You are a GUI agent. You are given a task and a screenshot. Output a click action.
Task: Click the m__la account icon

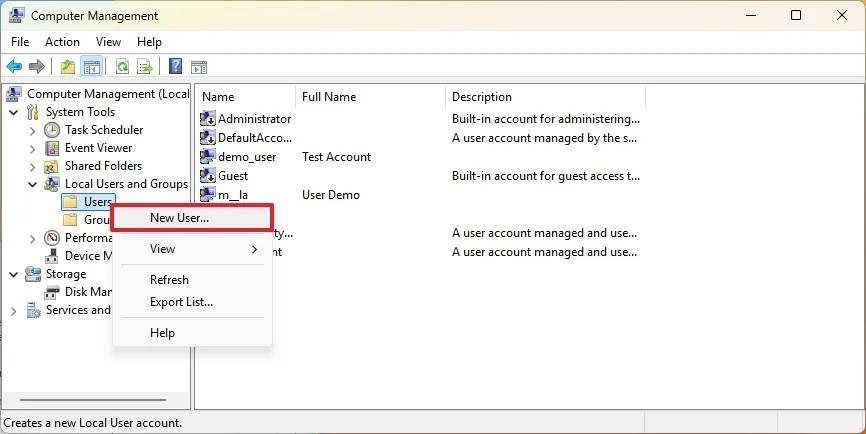(x=208, y=194)
